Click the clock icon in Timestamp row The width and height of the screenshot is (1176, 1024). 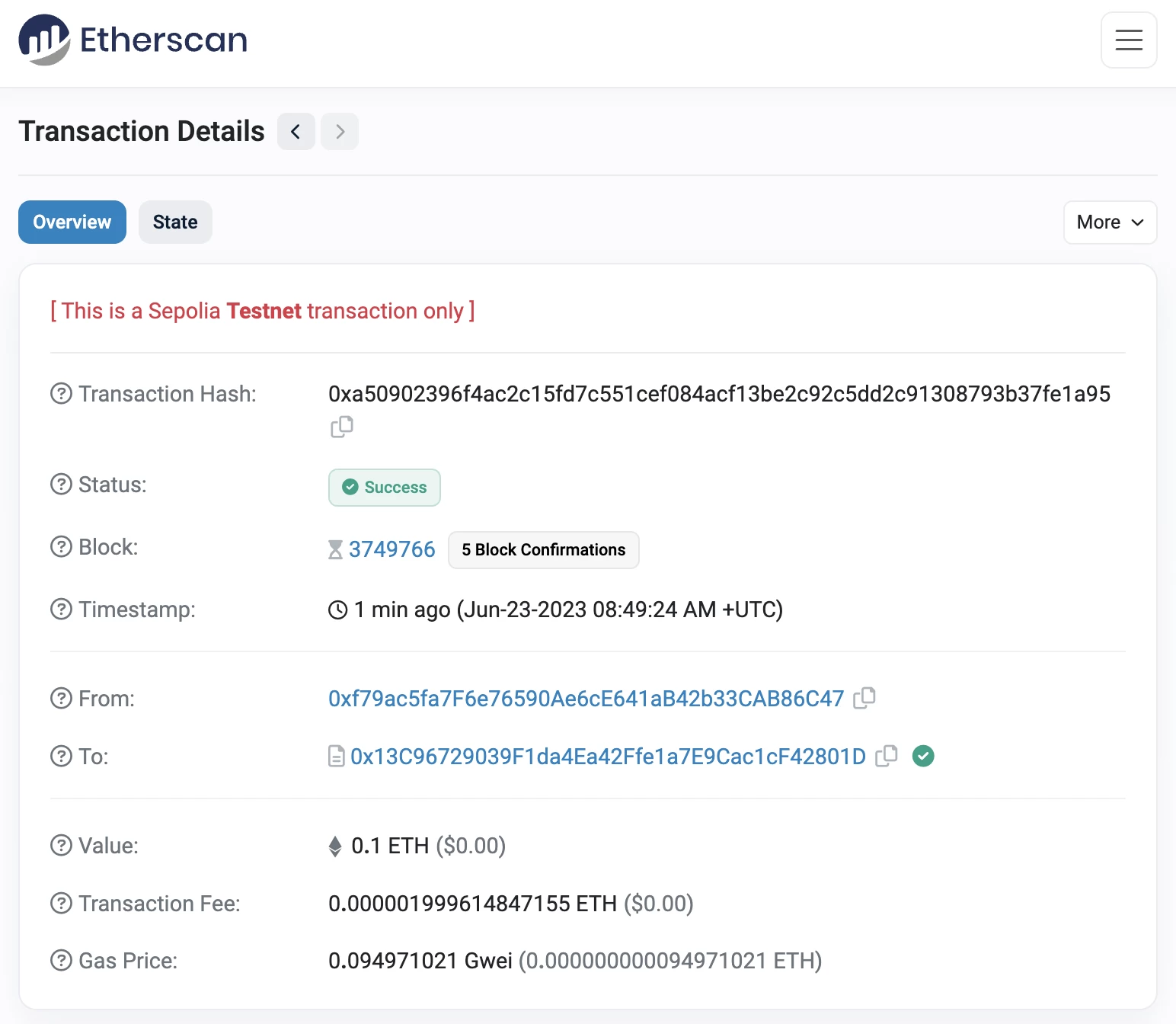[x=338, y=610]
